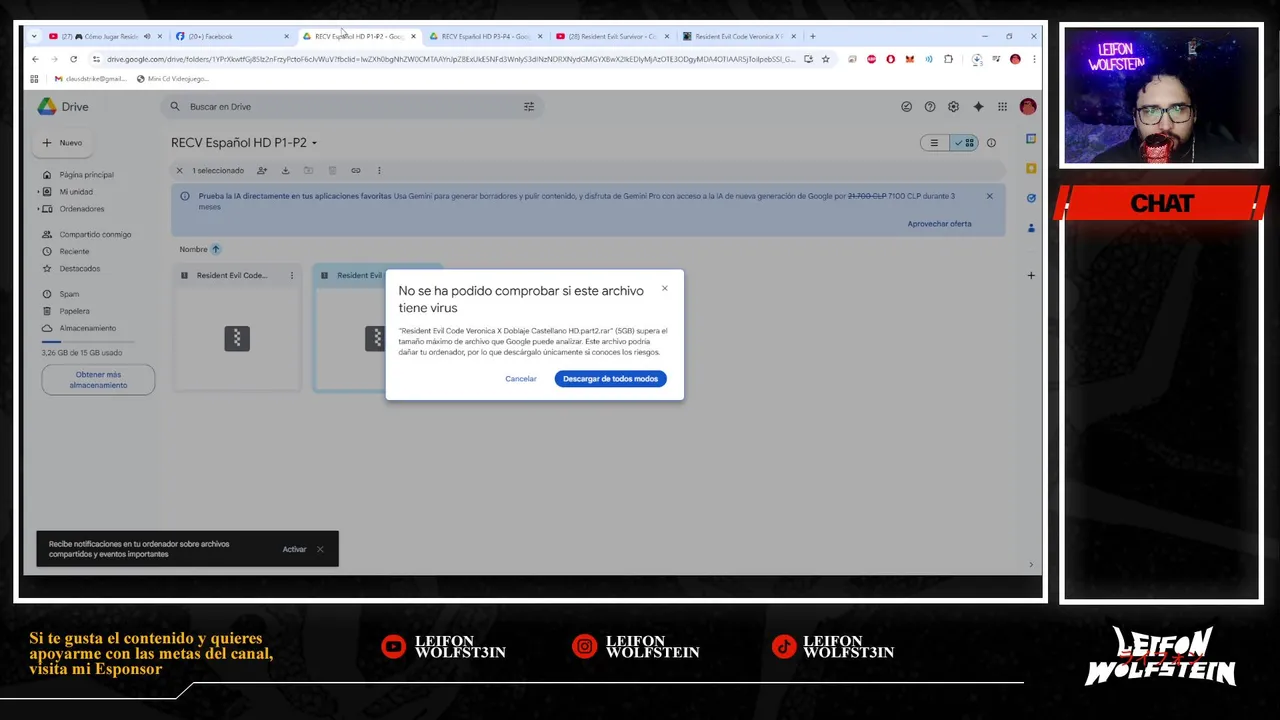Open Contacts side panel icon

[1031, 228]
